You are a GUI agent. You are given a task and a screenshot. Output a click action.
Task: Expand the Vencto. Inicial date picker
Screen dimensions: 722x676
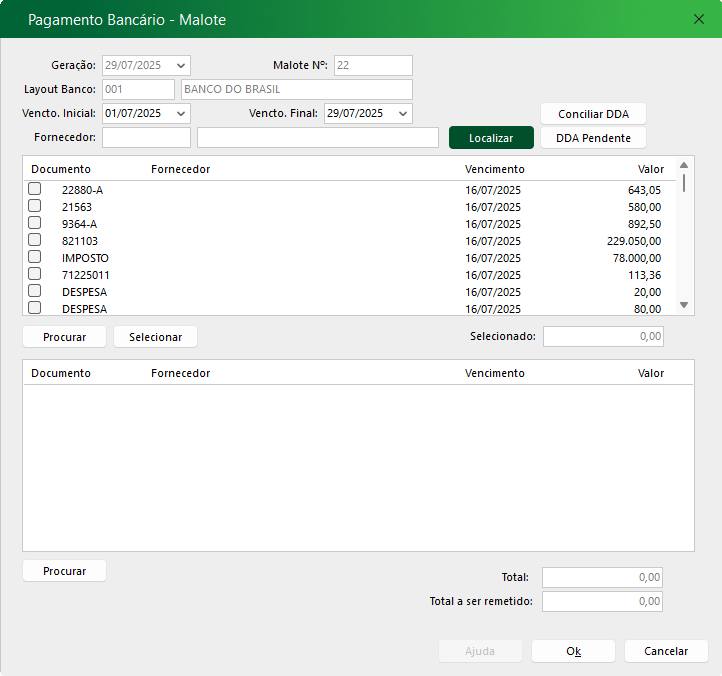181,114
